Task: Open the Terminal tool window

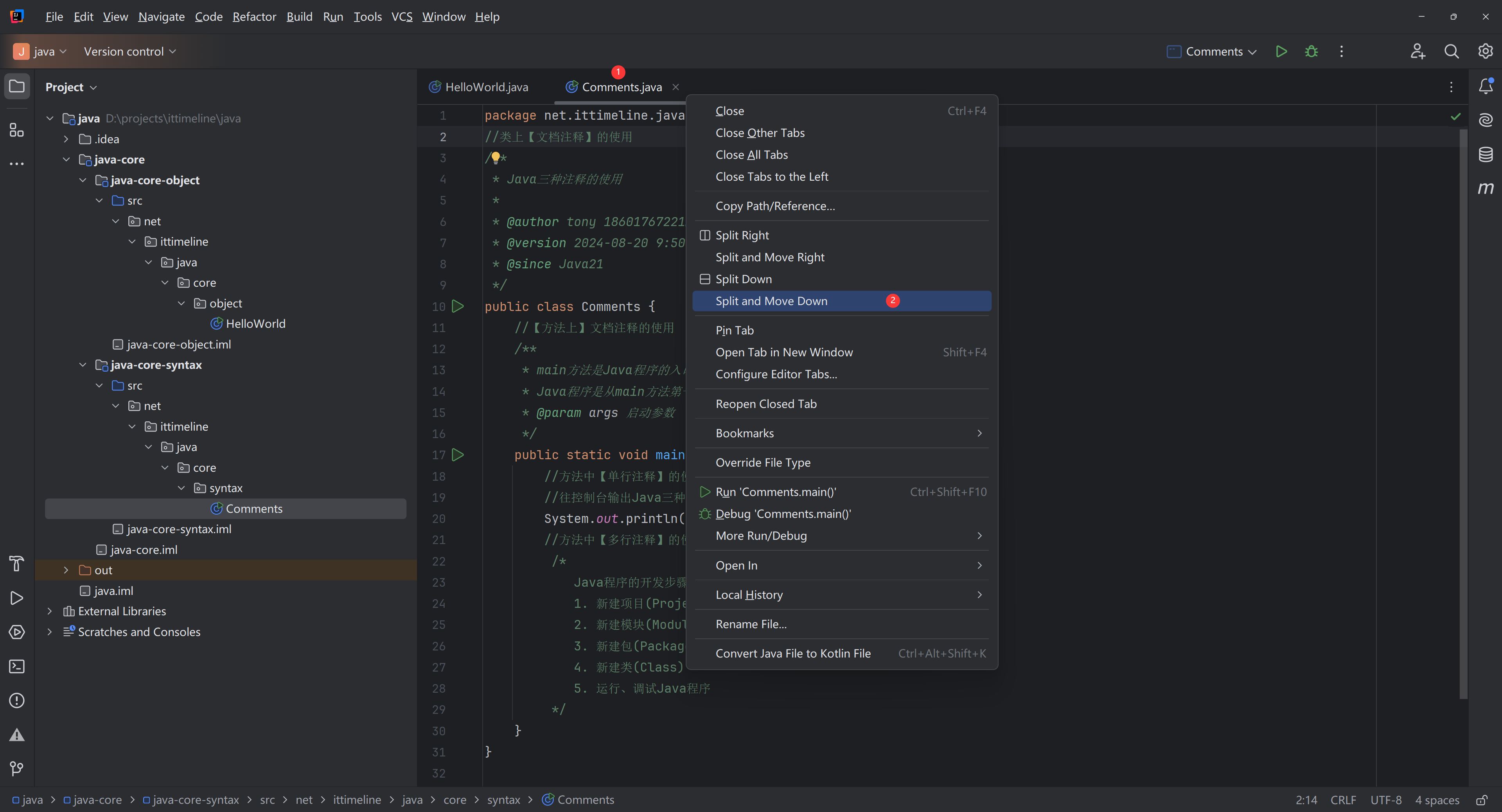Action: tap(16, 666)
